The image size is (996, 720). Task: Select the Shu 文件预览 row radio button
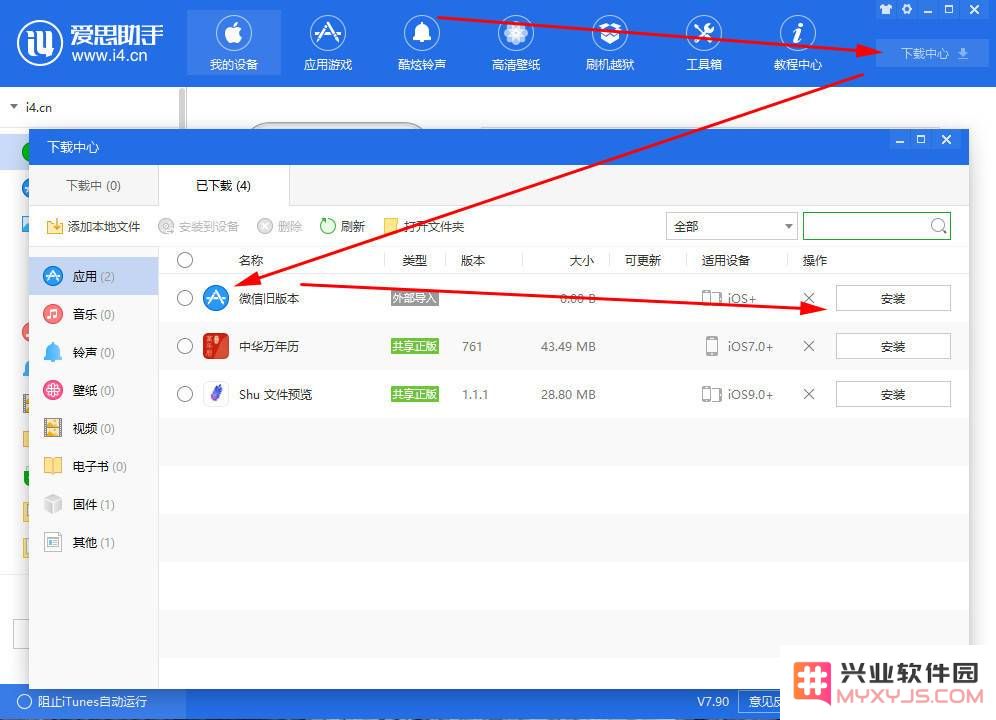tap(185, 394)
